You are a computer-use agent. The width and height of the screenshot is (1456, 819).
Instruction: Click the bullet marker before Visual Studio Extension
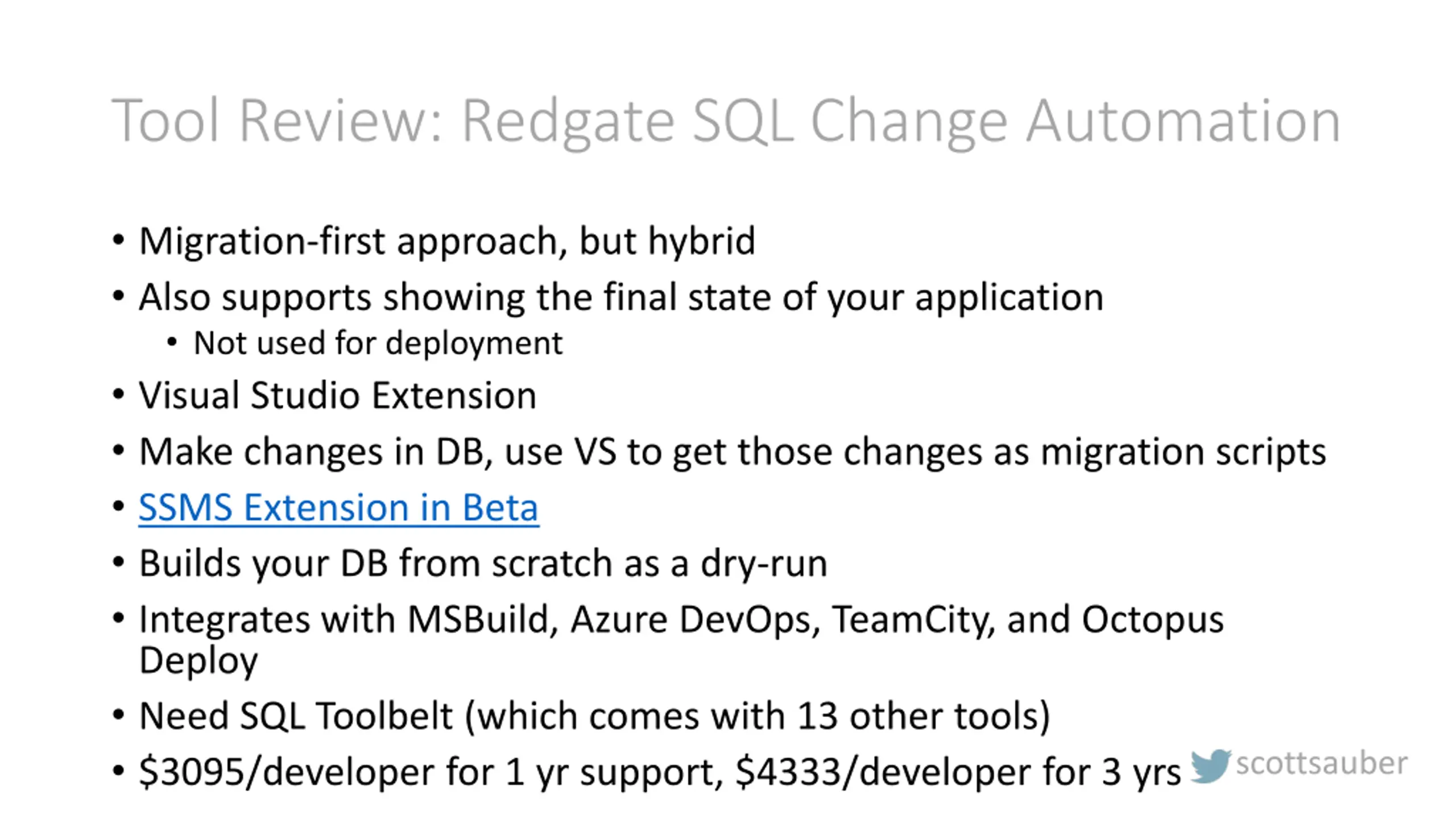(118, 395)
